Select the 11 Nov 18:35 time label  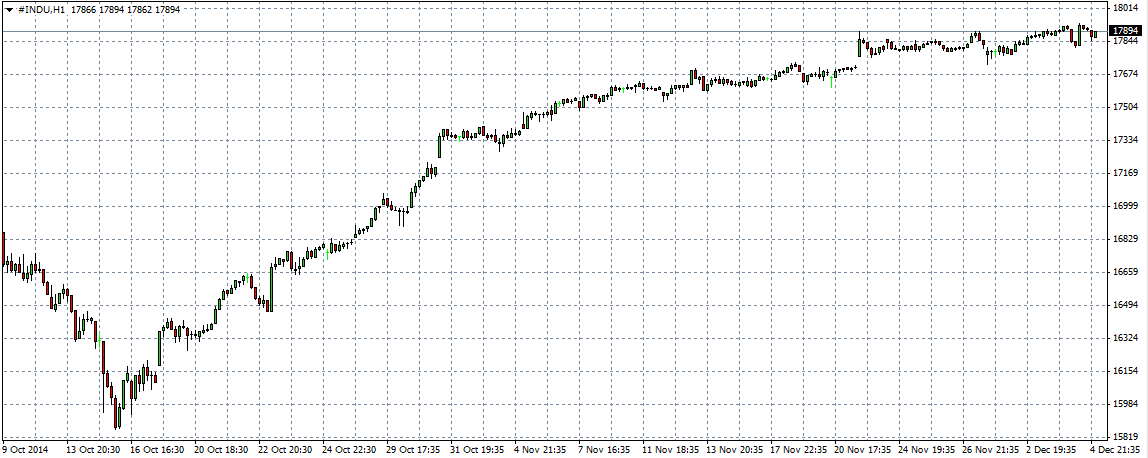click(x=670, y=450)
